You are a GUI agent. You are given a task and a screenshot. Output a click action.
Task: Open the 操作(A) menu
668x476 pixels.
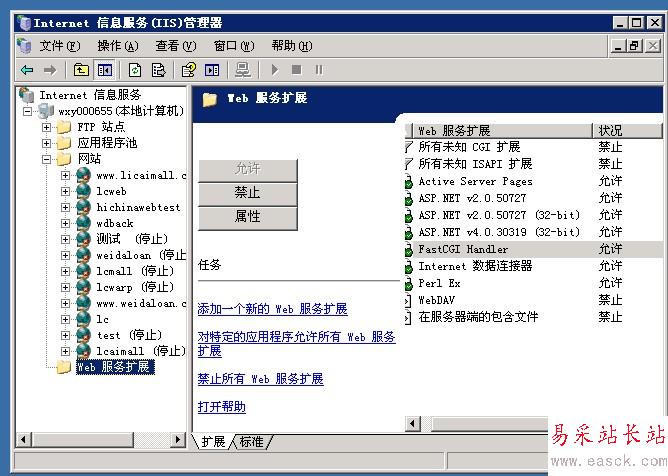click(118, 46)
